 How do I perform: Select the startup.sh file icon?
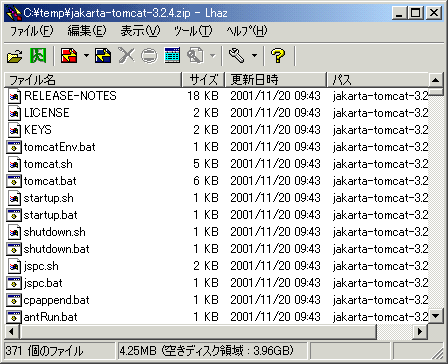point(14,198)
